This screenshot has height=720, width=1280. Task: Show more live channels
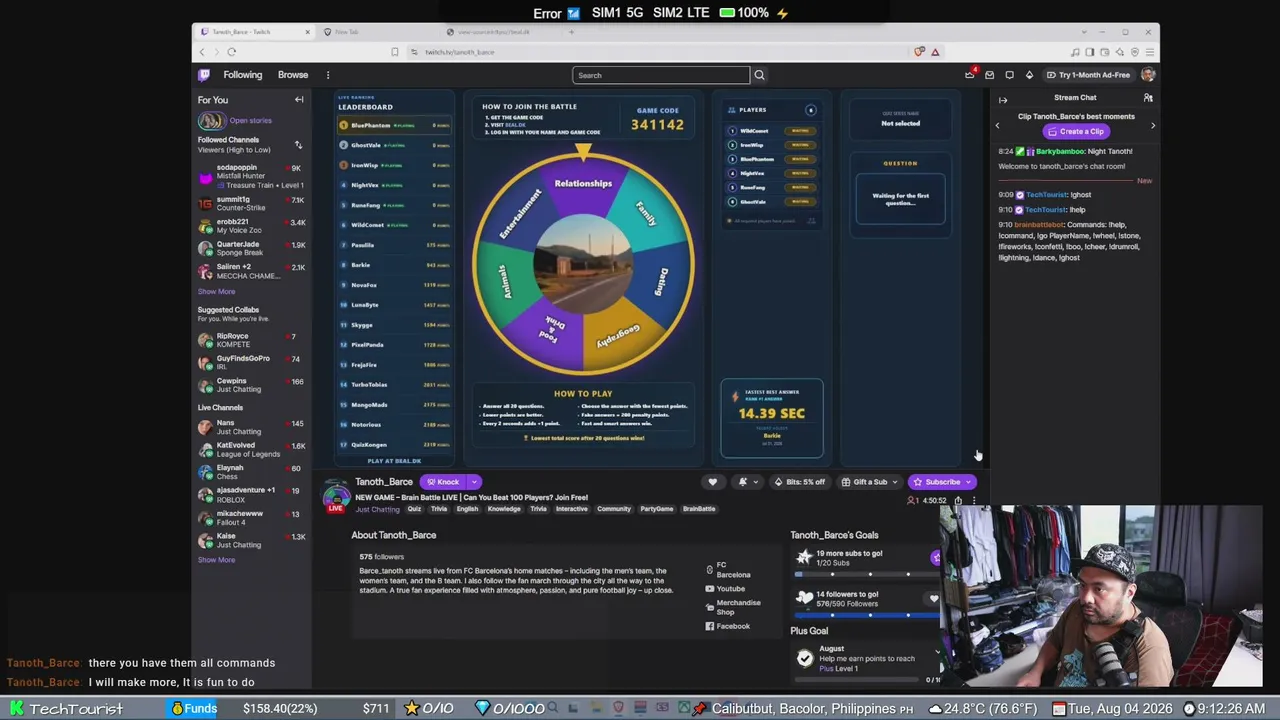pyautogui.click(x=216, y=560)
